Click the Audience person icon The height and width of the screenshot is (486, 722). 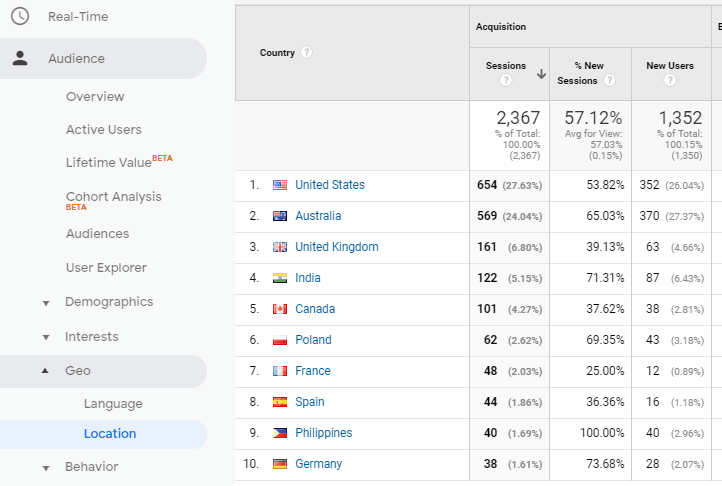pyautogui.click(x=20, y=59)
